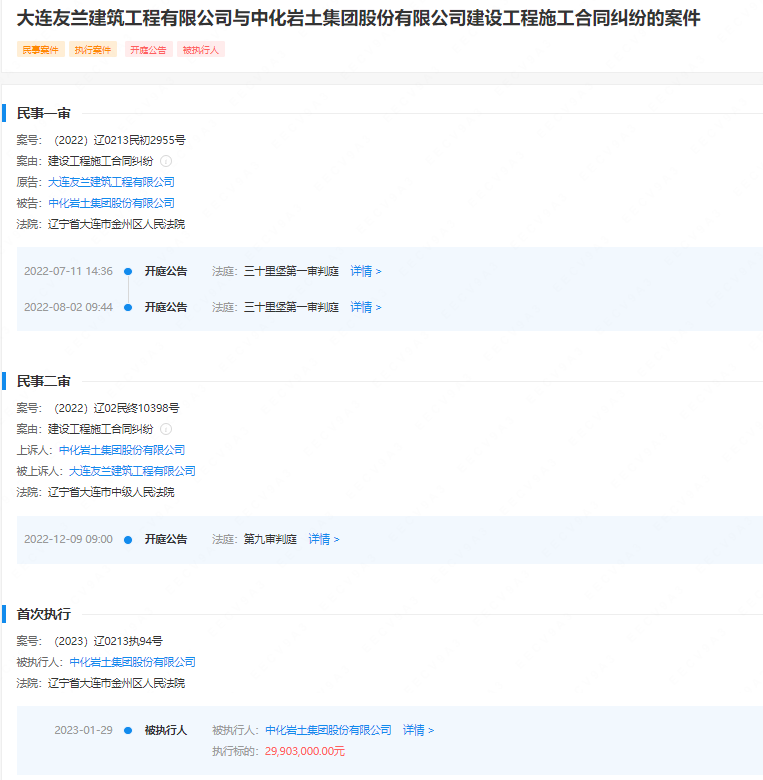Click 开庭公告 label in 2022-12-09 row

click(166, 539)
